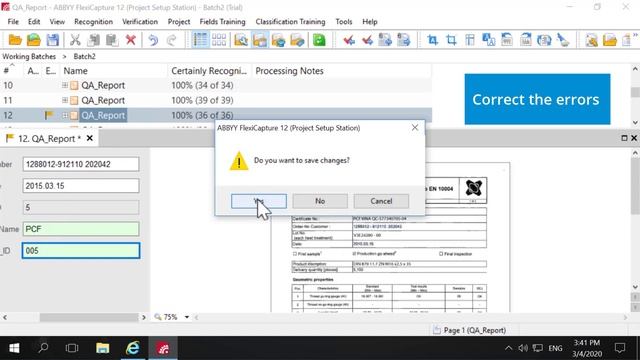Open the View menu
The width and height of the screenshot is (640, 360).
click(x=57, y=22)
